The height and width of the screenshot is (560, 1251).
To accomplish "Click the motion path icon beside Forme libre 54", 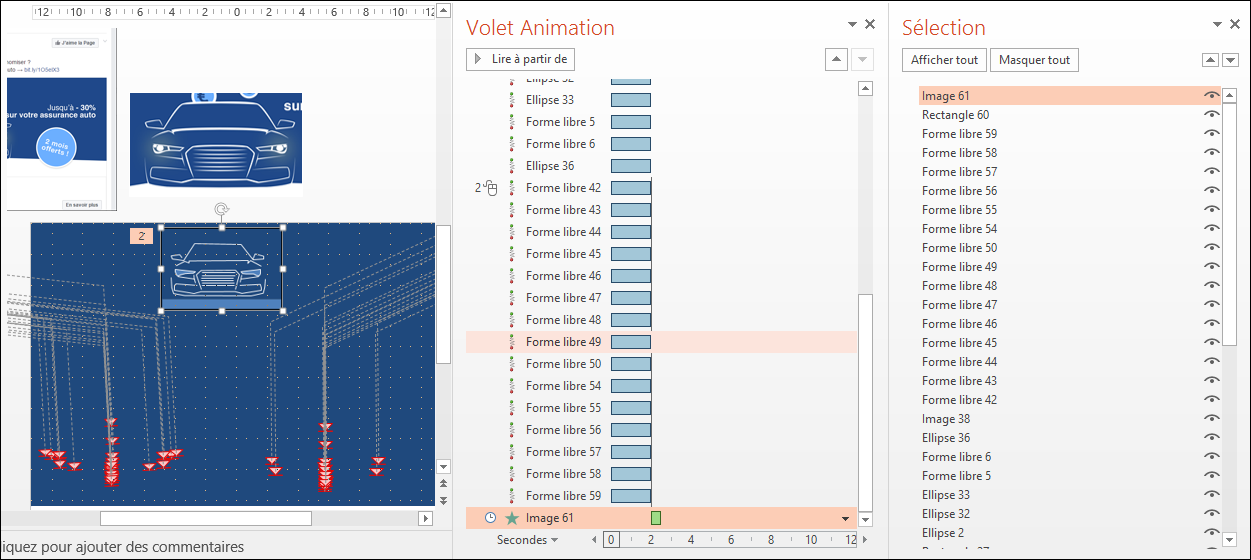I will tap(512, 386).
